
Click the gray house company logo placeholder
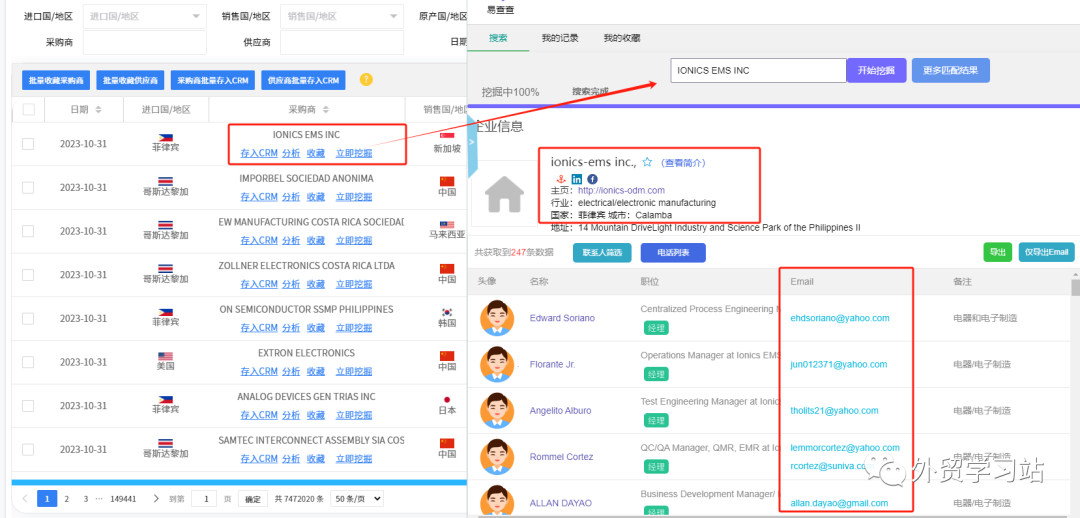pos(505,194)
